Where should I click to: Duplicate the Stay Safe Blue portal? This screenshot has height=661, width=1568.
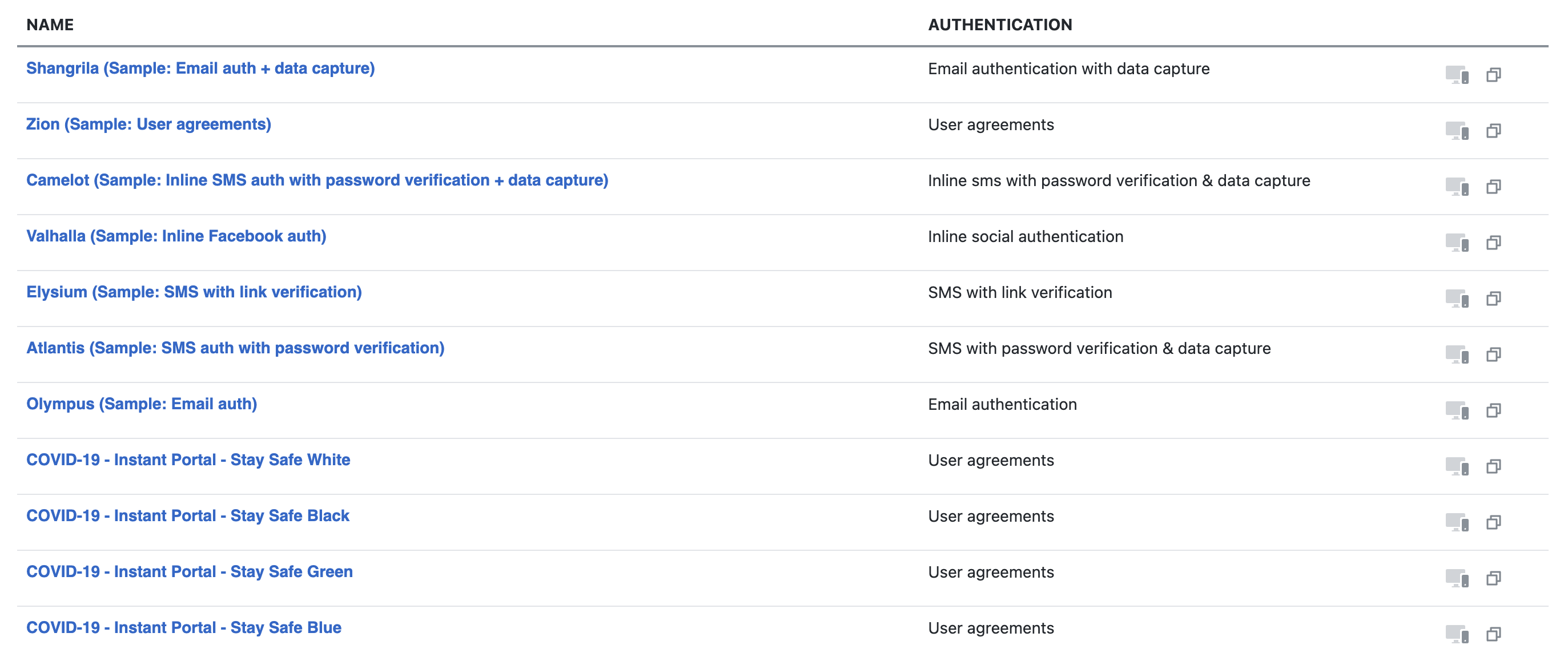1493,634
